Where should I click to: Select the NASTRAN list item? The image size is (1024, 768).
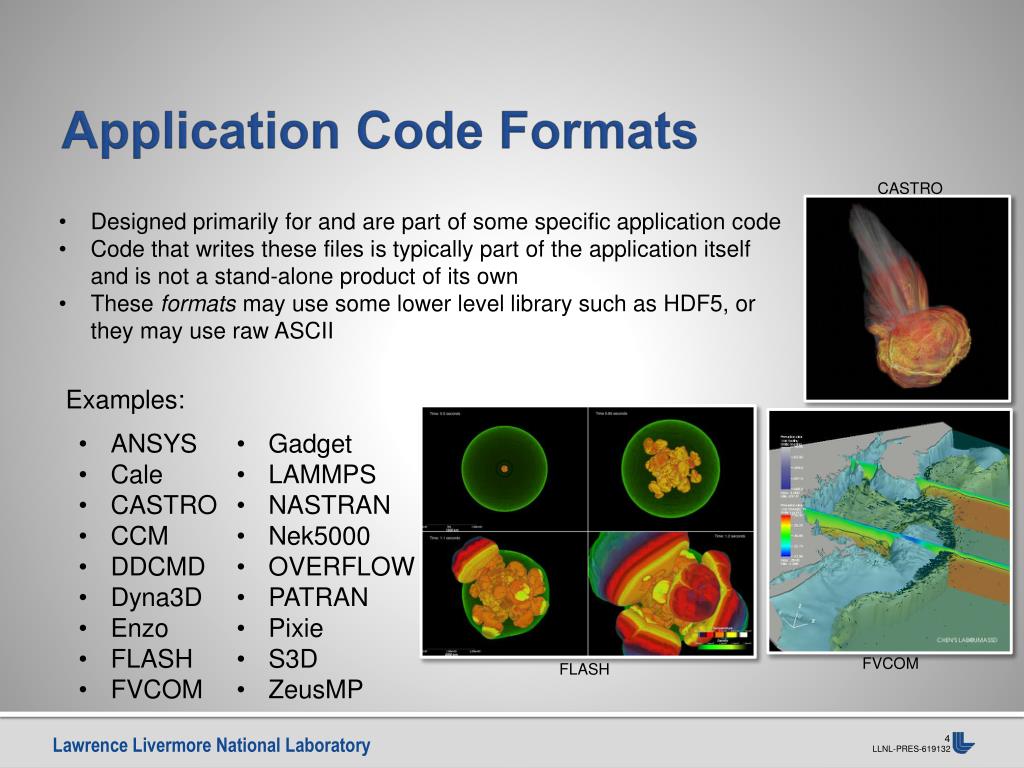click(x=329, y=505)
